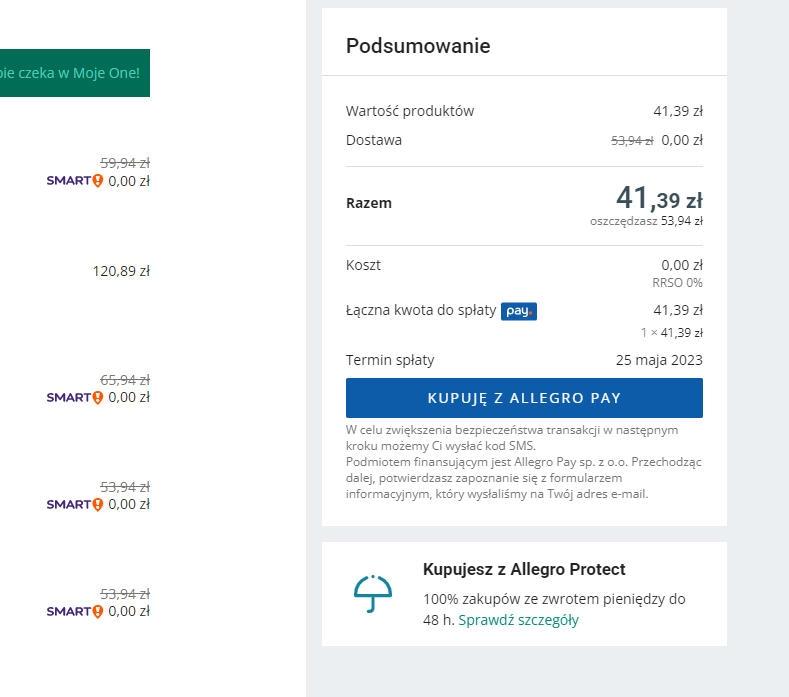Click the Kupuję z Allegro Pay button
The image size is (789, 697).
point(524,398)
